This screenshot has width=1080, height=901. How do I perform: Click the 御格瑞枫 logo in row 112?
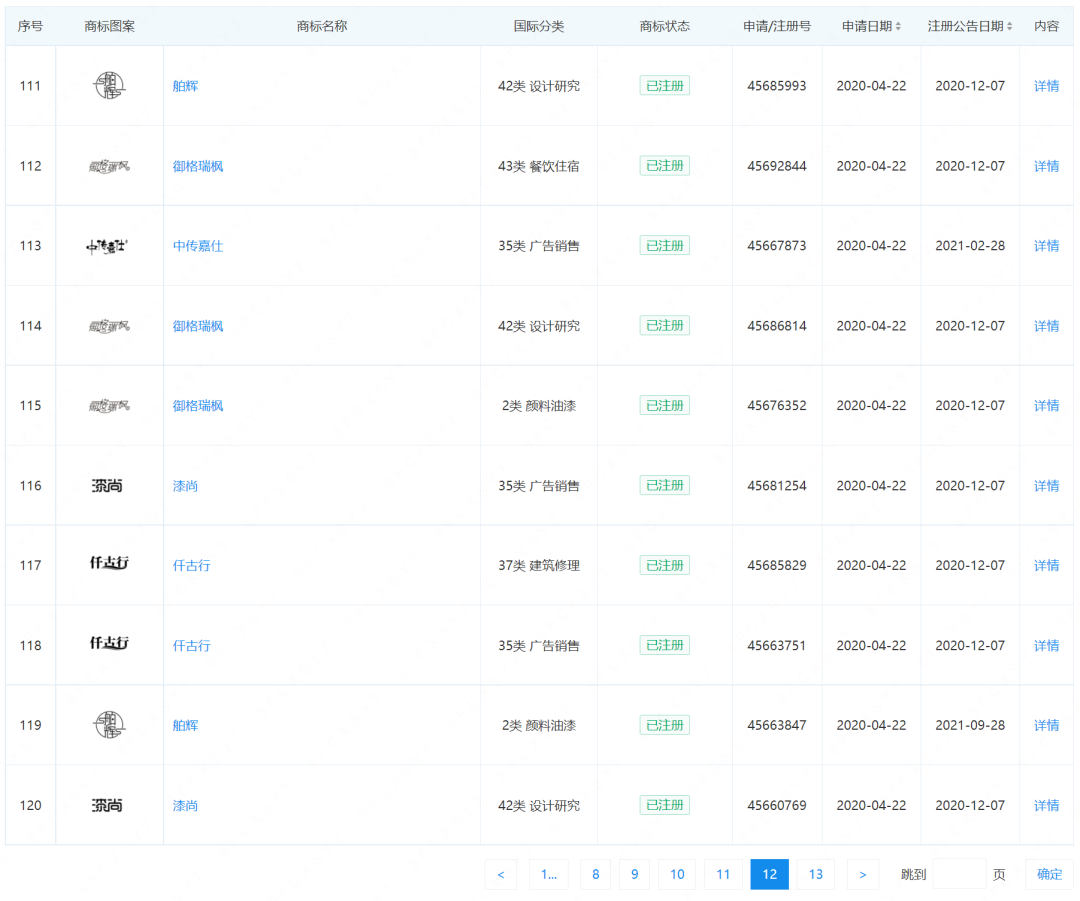[x=109, y=166]
